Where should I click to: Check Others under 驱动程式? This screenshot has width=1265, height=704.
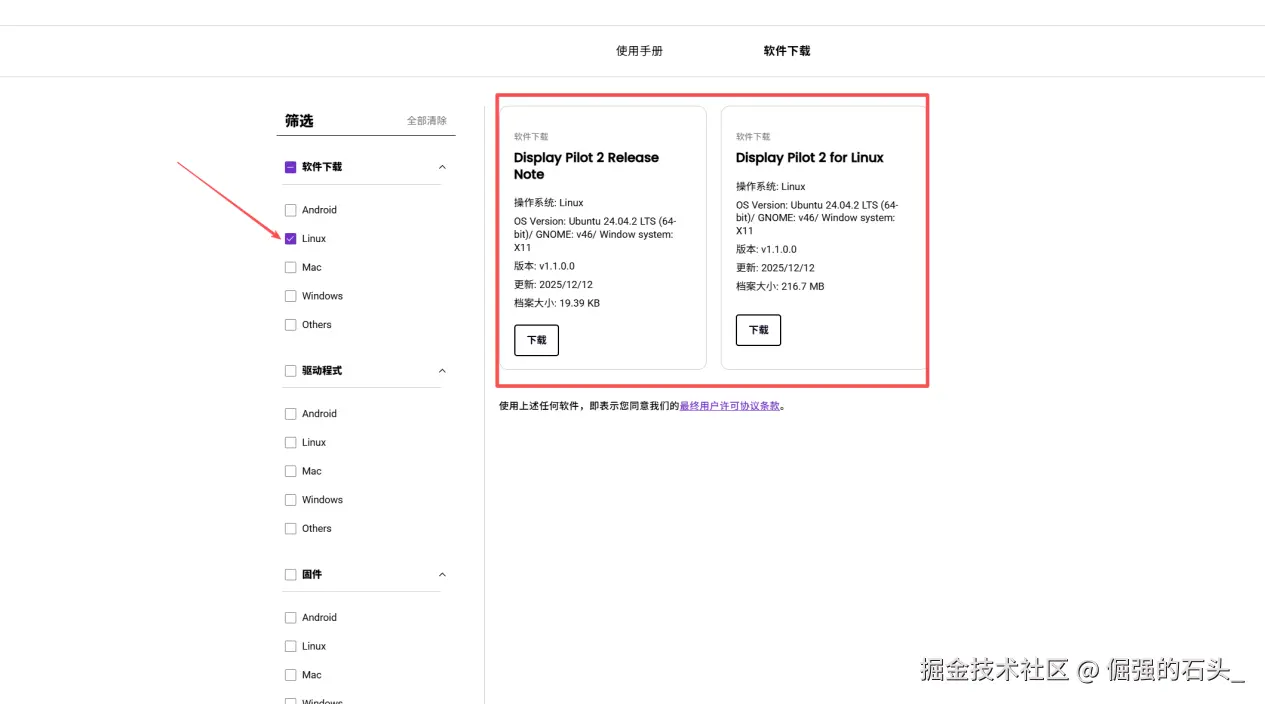pos(291,529)
